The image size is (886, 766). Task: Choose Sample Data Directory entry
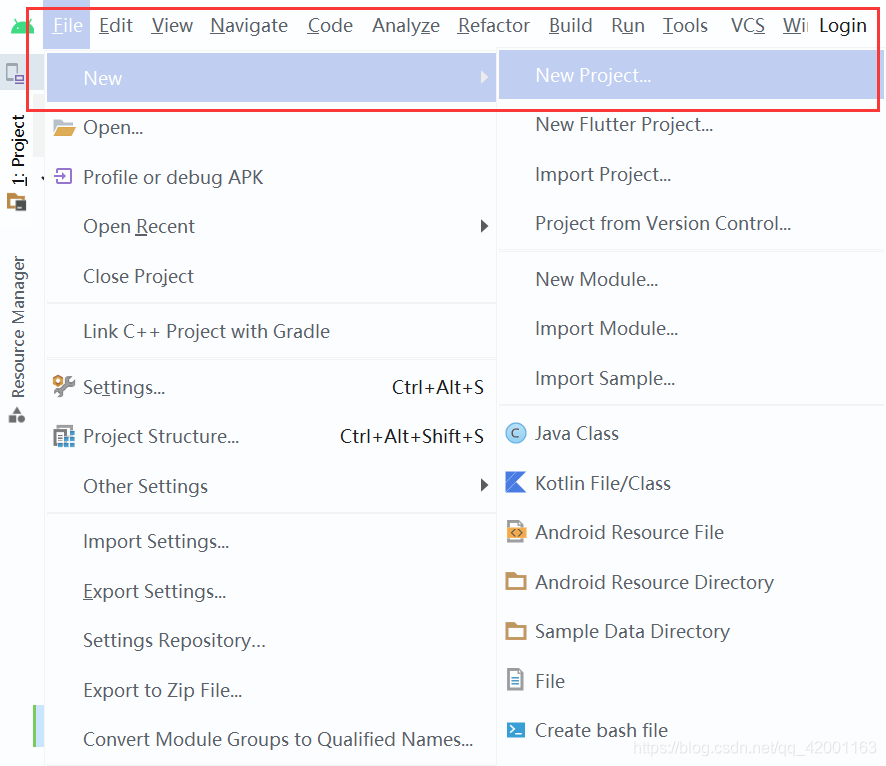(x=691, y=631)
